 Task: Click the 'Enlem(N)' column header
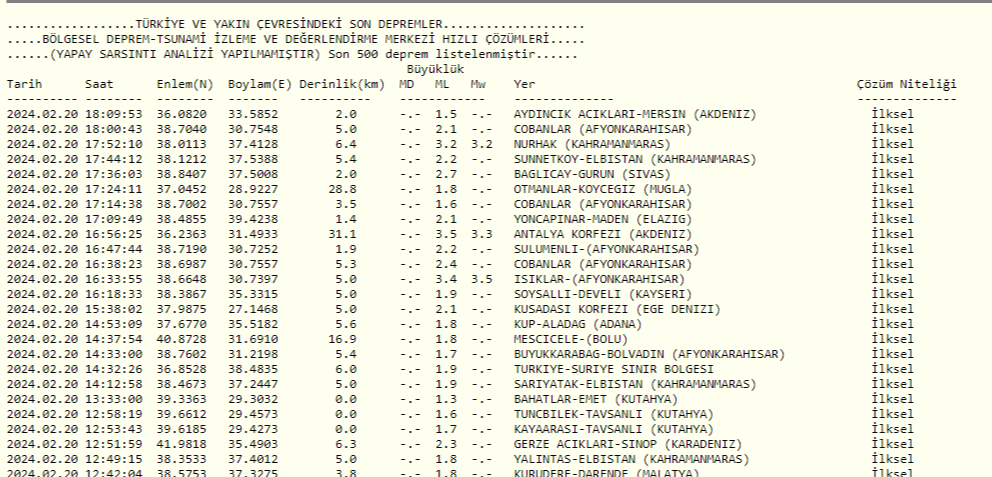pyautogui.click(x=184, y=86)
